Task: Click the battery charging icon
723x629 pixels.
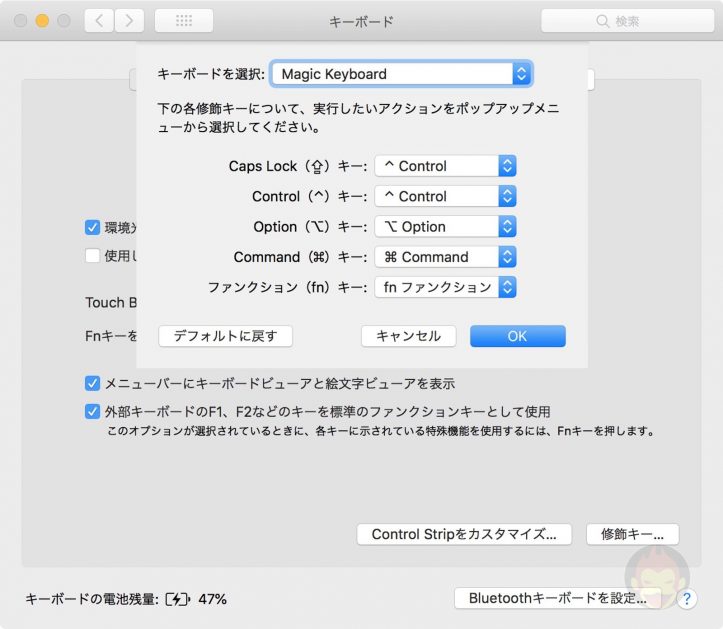Action: [x=178, y=599]
